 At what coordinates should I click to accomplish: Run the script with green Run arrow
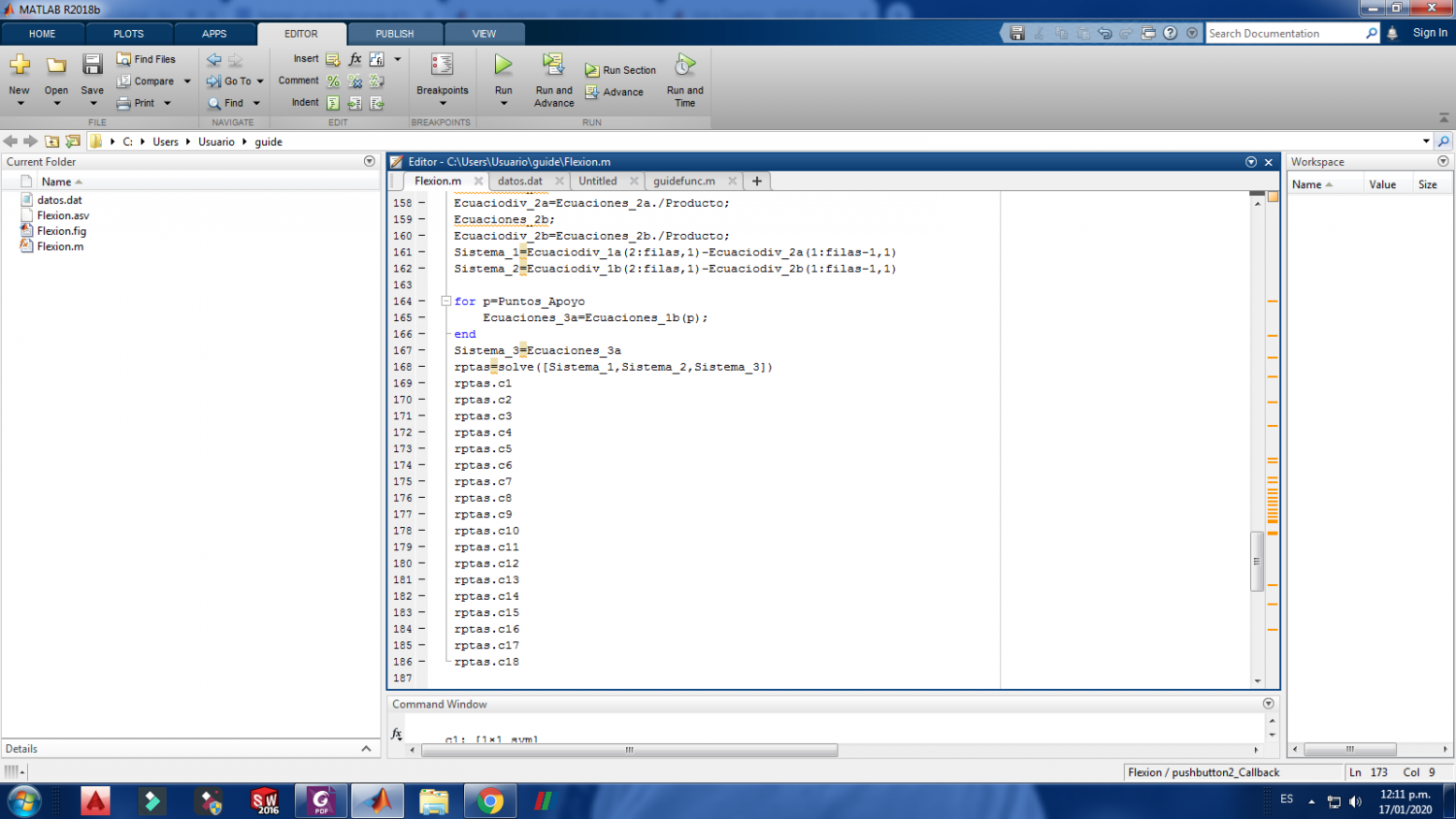tap(503, 65)
